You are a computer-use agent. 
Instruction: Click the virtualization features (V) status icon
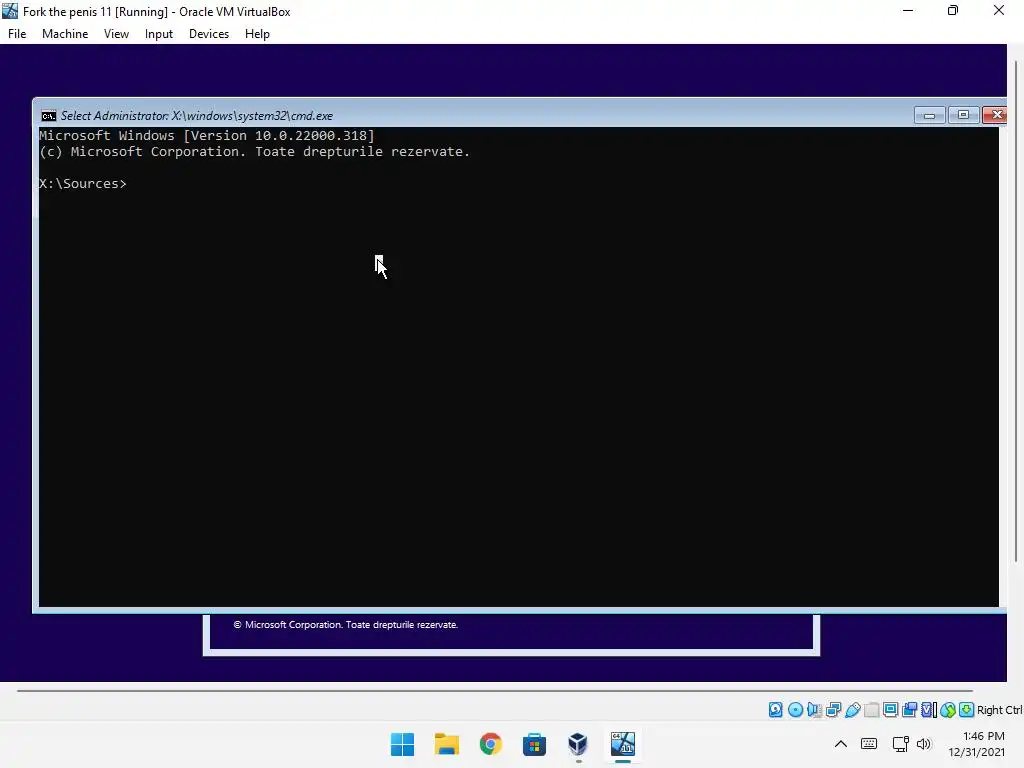coord(927,710)
